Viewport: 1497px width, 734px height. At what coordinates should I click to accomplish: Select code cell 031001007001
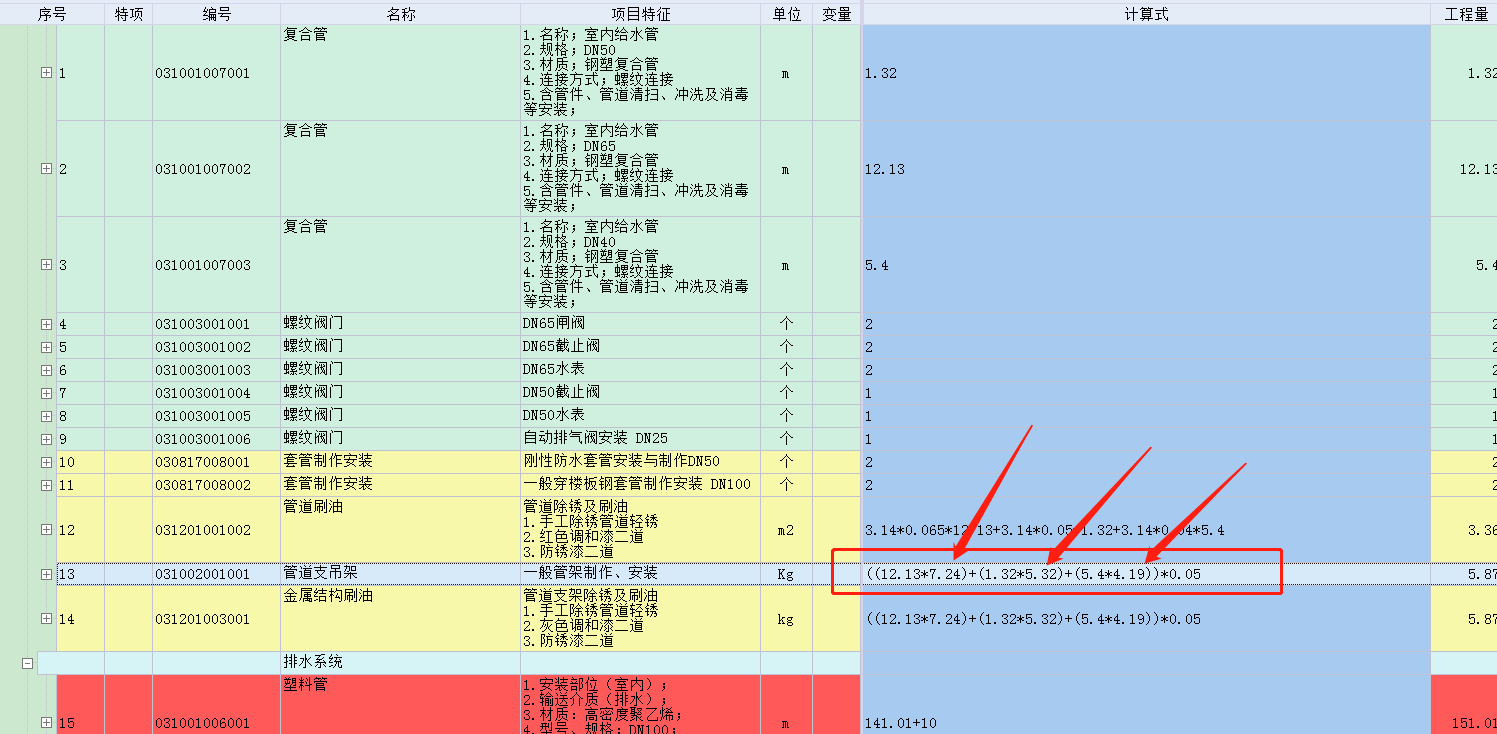216,73
